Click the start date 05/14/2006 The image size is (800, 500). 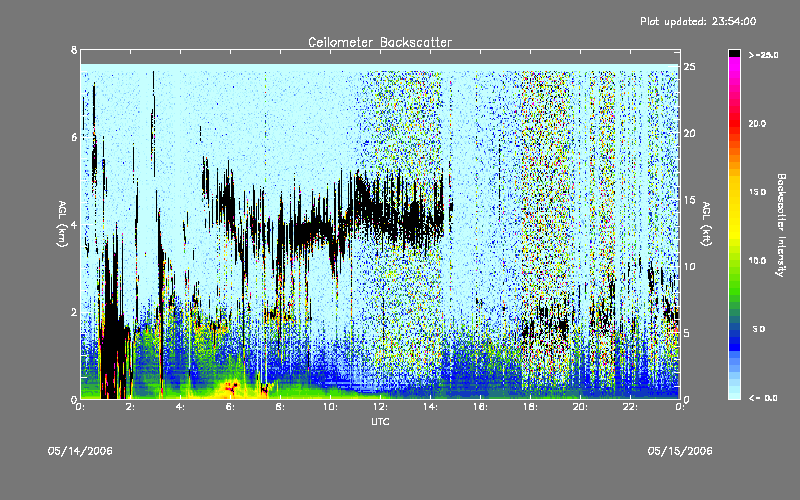pos(80,451)
